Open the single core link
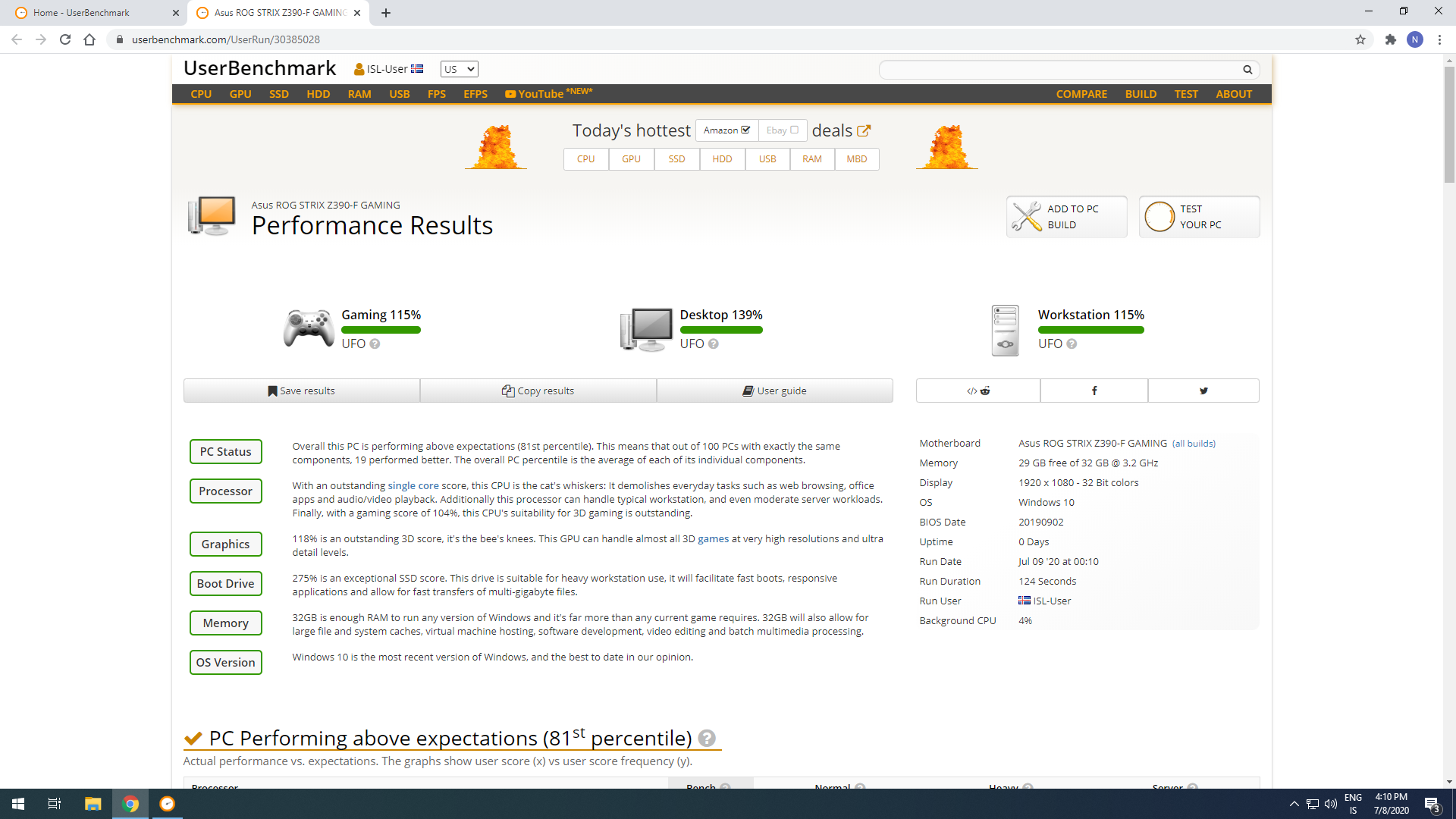This screenshot has height=819, width=1456. click(x=413, y=485)
